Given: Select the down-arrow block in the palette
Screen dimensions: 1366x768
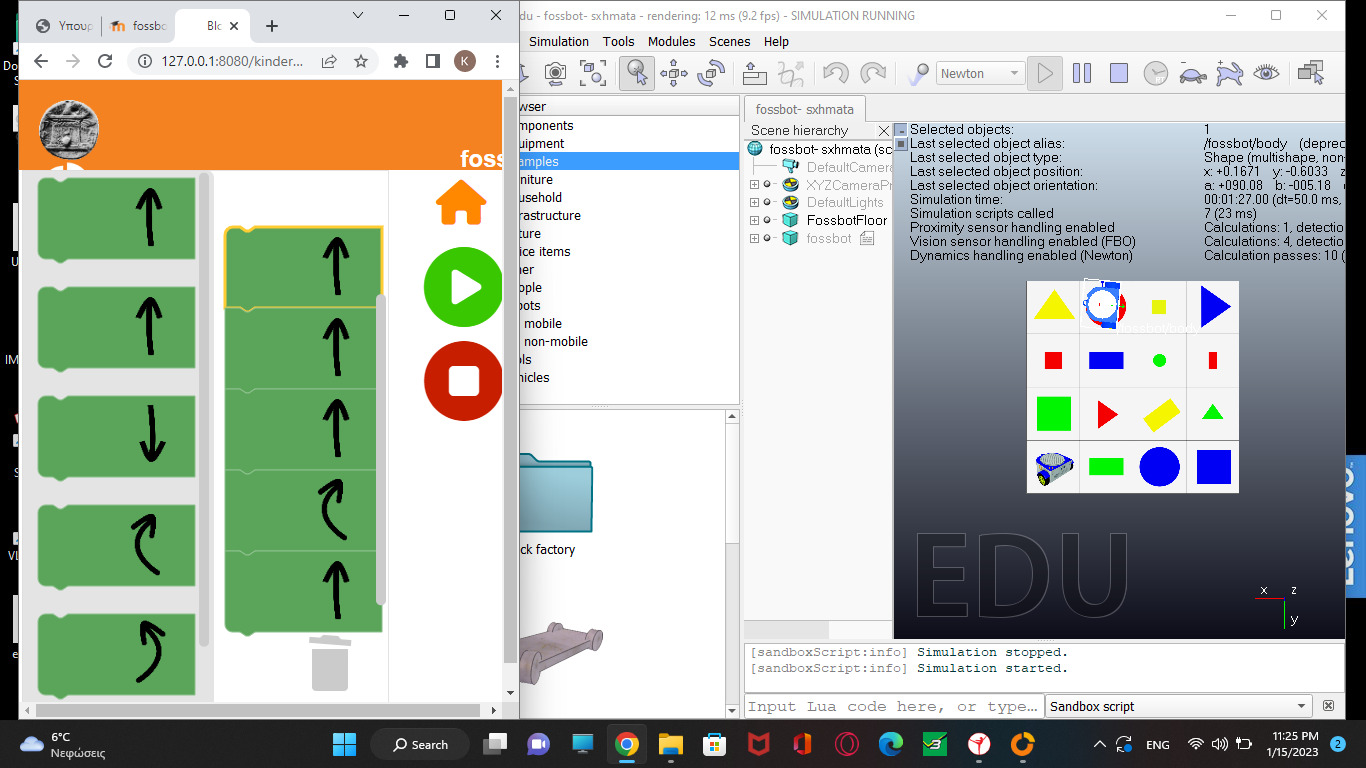Looking at the screenshot, I should [x=117, y=436].
